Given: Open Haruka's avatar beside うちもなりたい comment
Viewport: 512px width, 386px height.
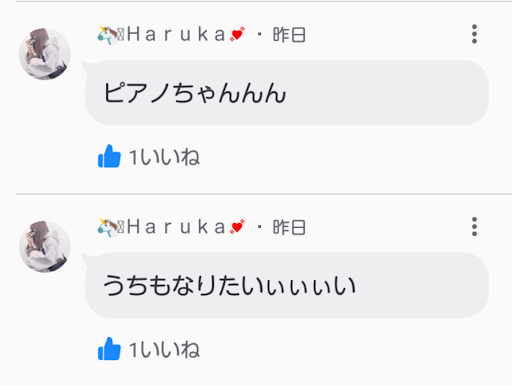Looking at the screenshot, I should [45, 247].
